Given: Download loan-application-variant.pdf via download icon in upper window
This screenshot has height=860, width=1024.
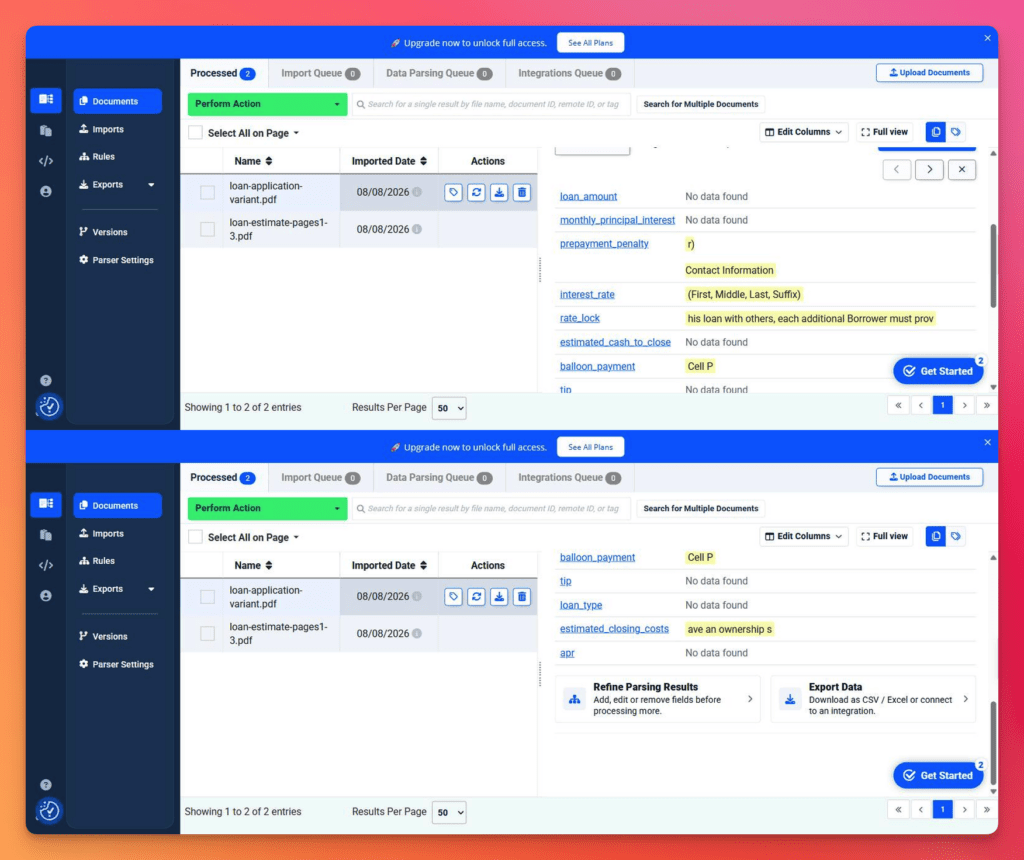Looking at the screenshot, I should tap(499, 193).
